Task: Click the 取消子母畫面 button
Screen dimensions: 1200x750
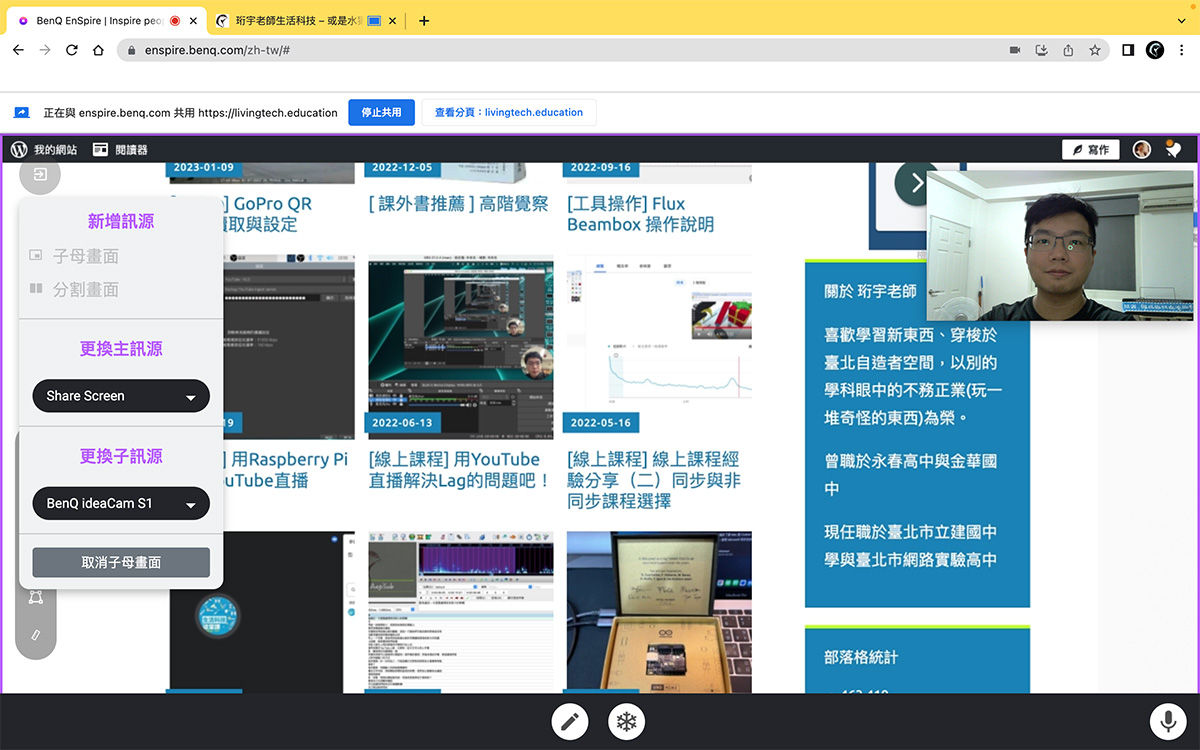Action: point(121,562)
